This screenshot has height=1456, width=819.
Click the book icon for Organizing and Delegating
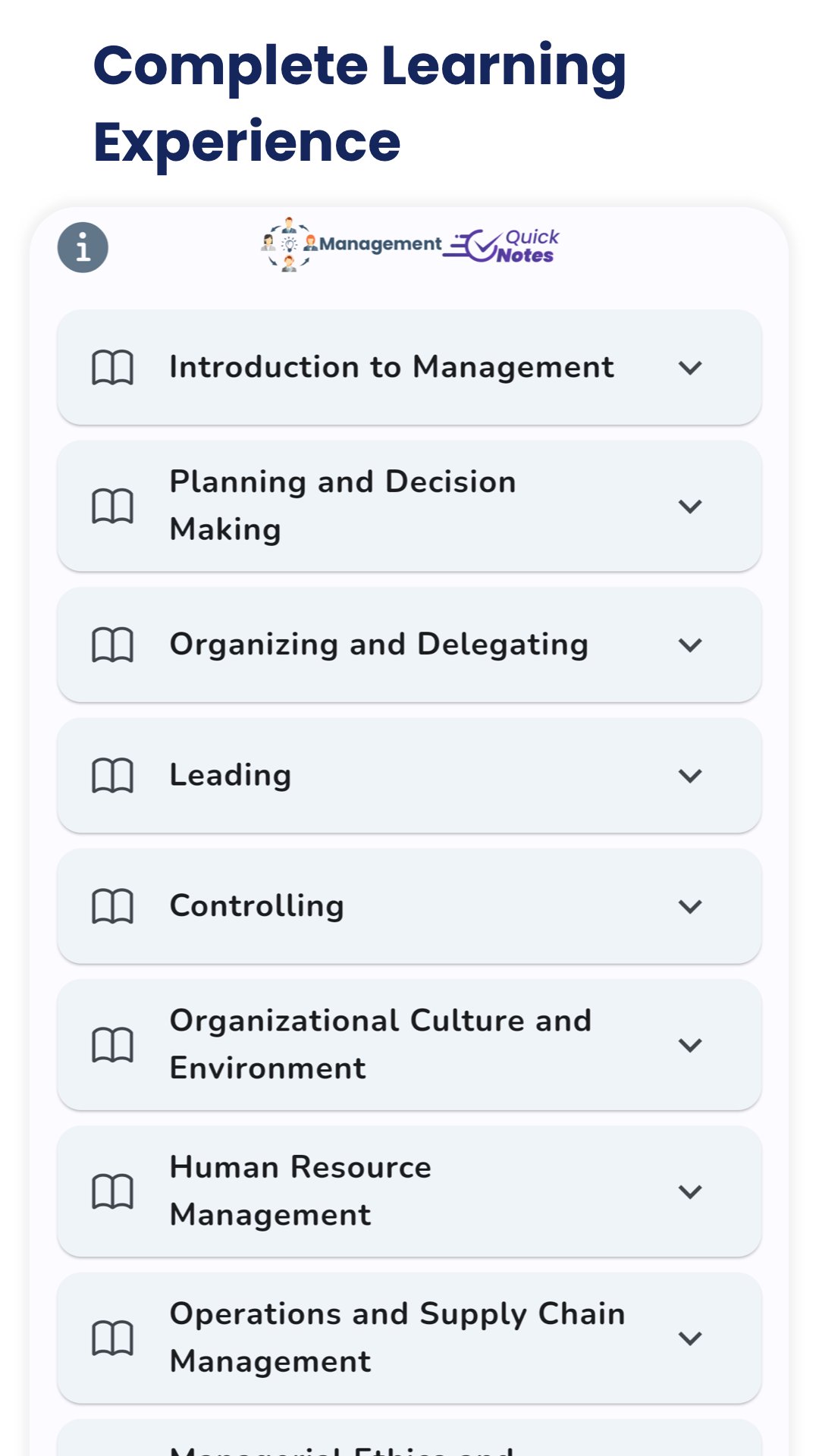112,644
